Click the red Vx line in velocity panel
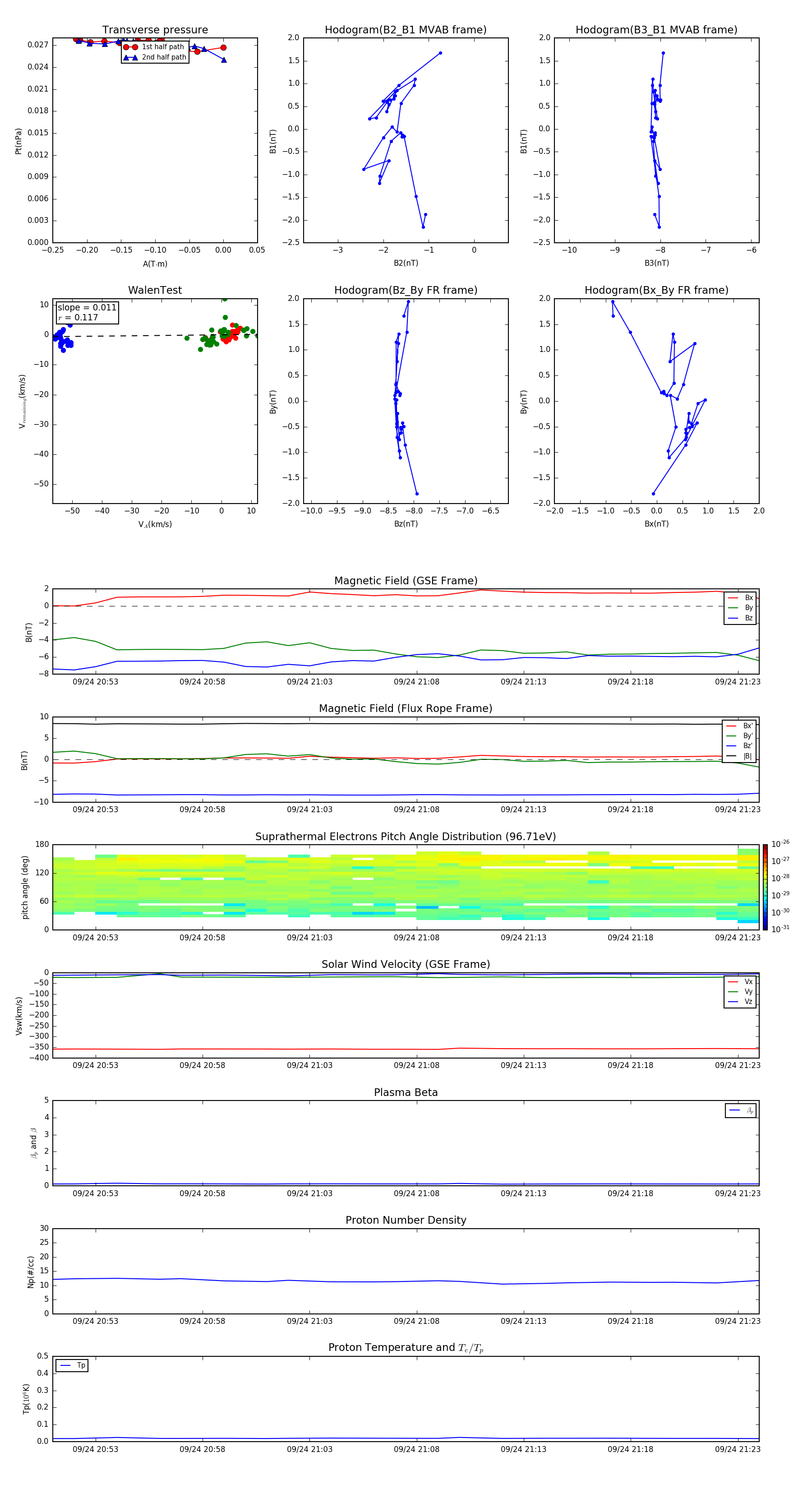Screen dimensions: 812x1489 tap(406, 1049)
